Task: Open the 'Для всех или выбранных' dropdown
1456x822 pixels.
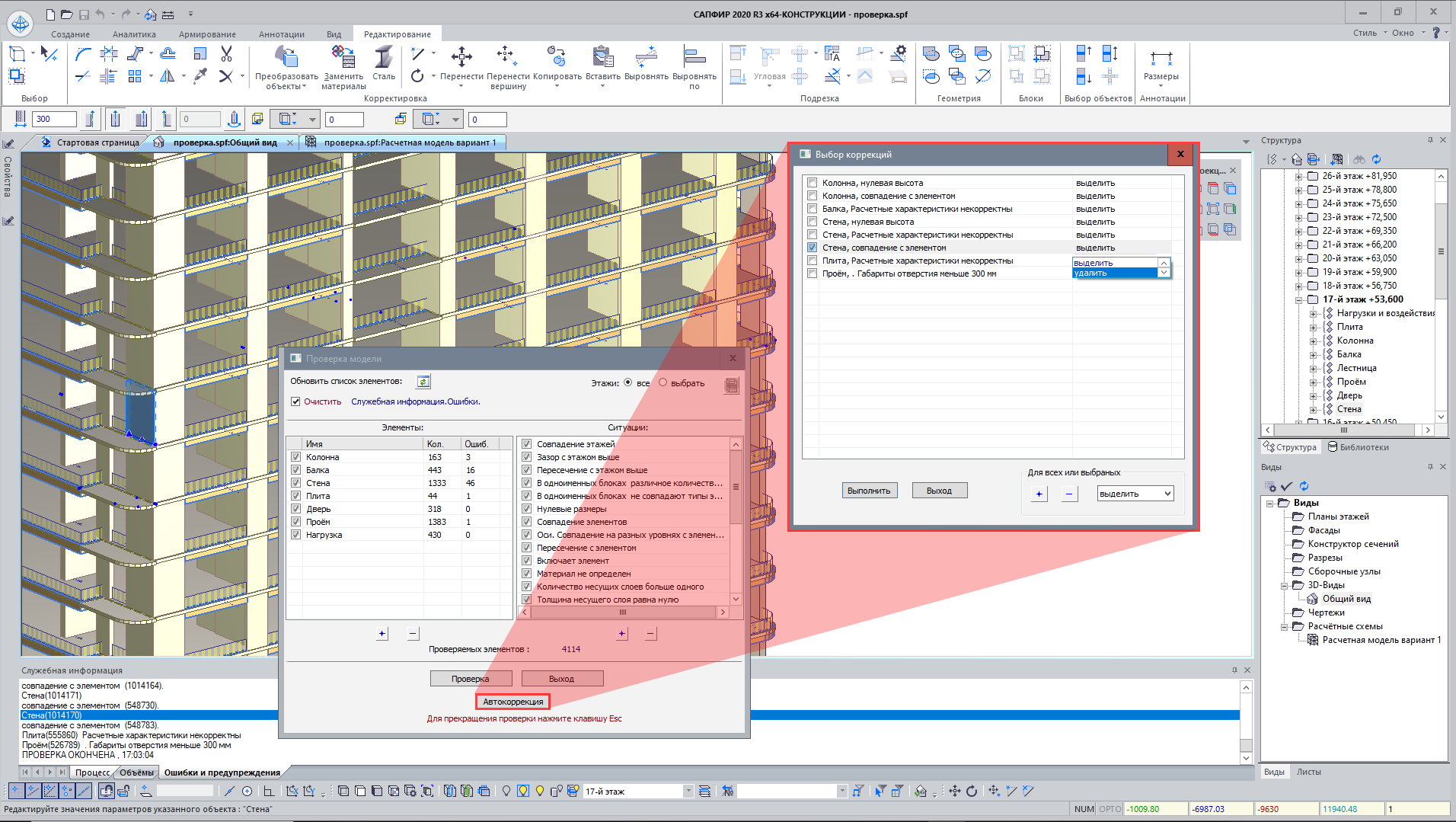Action: (1135, 494)
